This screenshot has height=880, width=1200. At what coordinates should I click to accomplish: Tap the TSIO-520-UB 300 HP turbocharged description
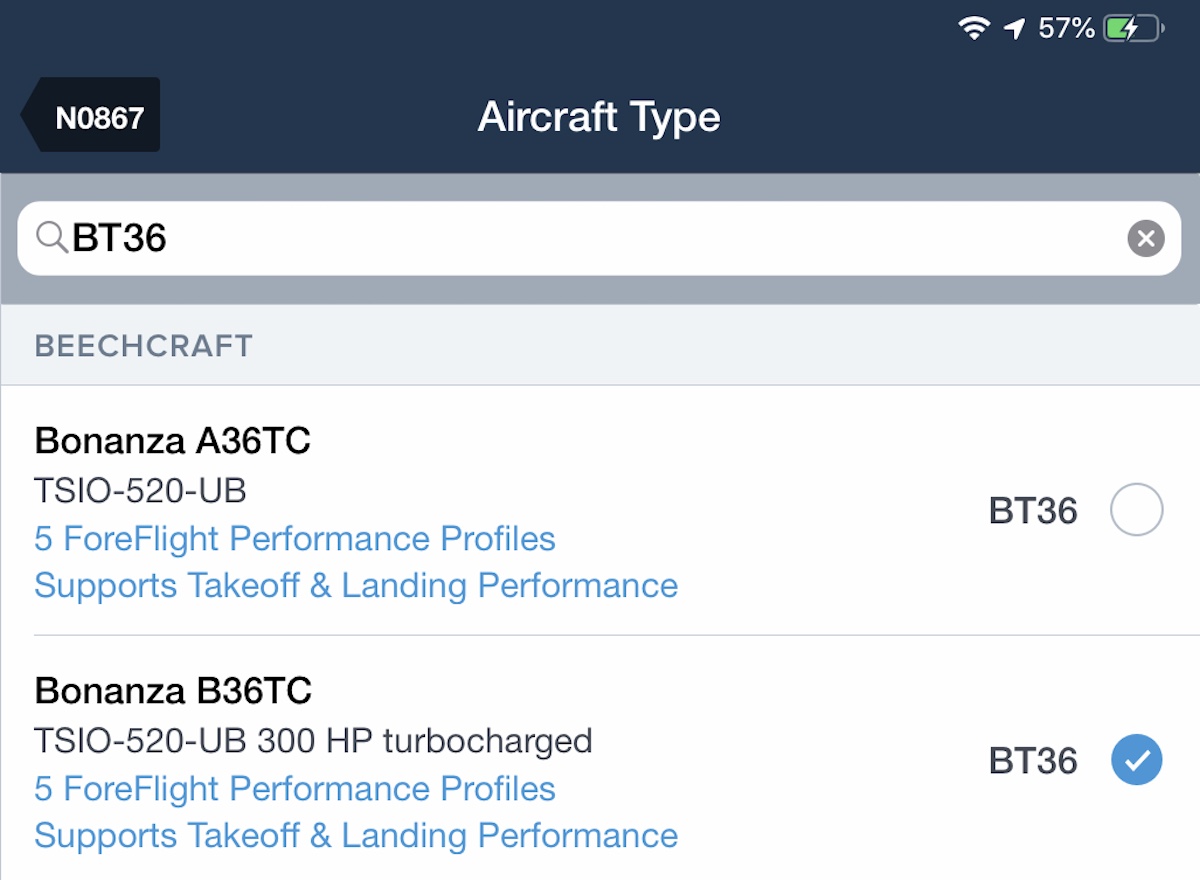[313, 741]
